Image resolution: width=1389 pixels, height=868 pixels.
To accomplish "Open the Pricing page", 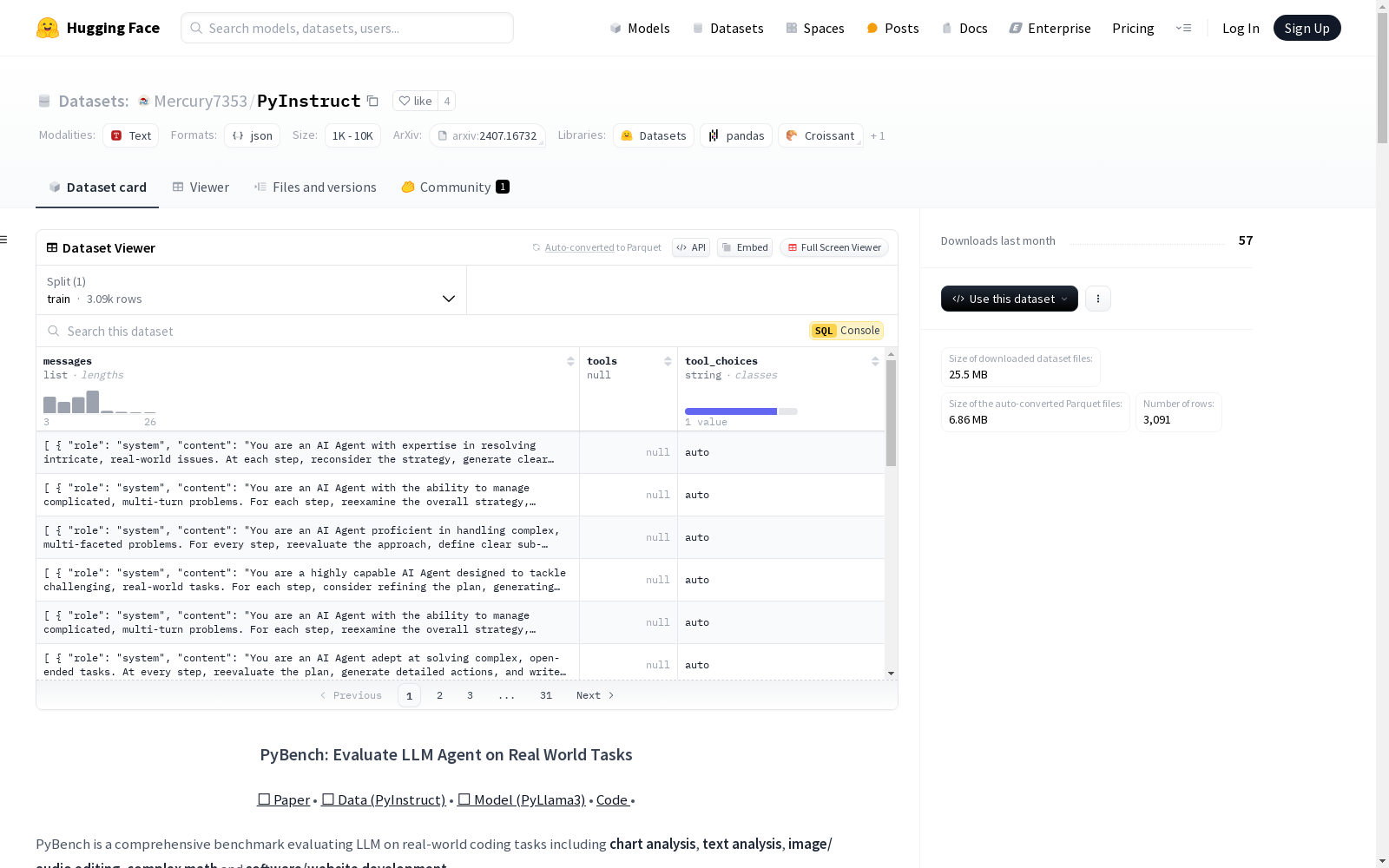I will [1133, 28].
